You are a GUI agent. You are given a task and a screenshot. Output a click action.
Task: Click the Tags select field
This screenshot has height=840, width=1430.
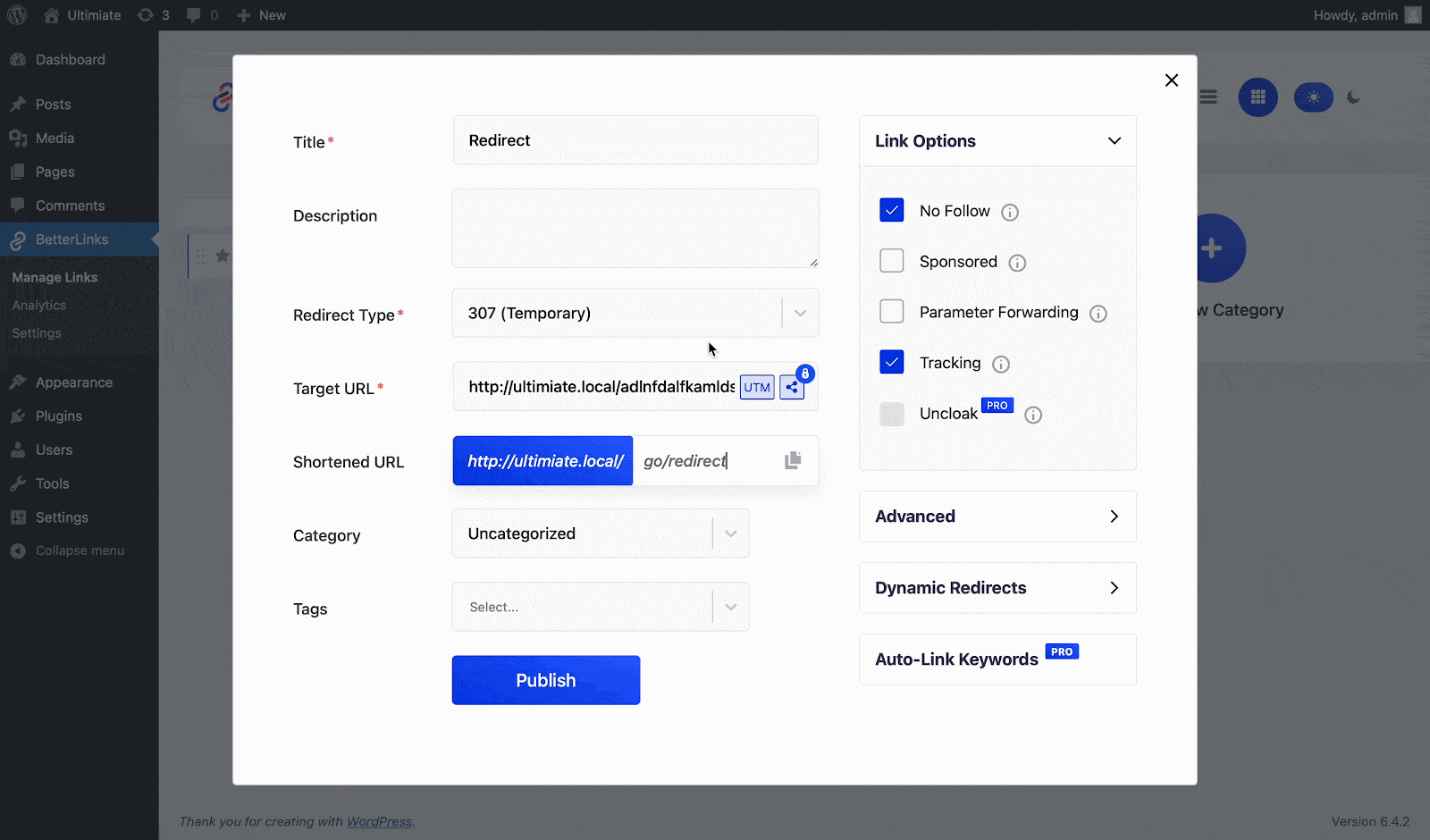coord(599,607)
